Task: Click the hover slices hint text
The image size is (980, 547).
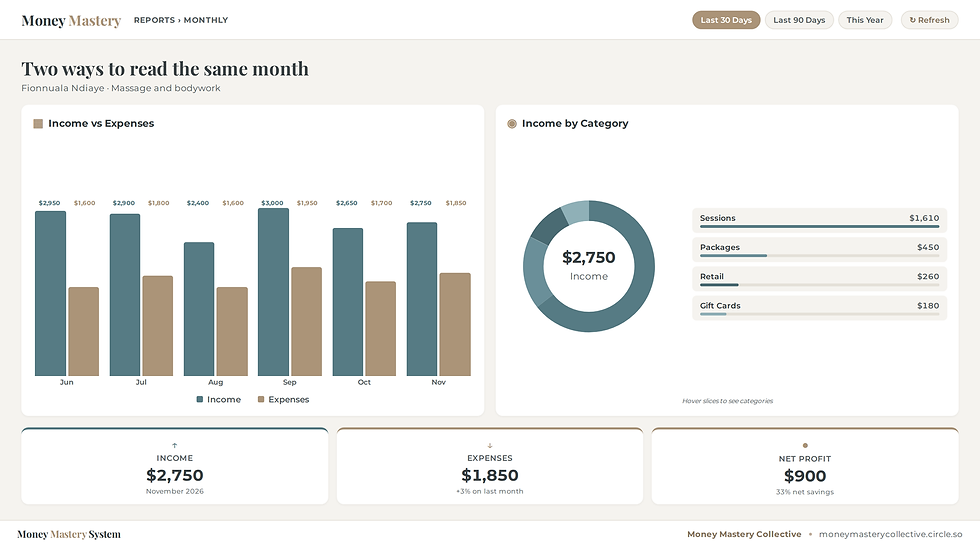Action: (728, 401)
